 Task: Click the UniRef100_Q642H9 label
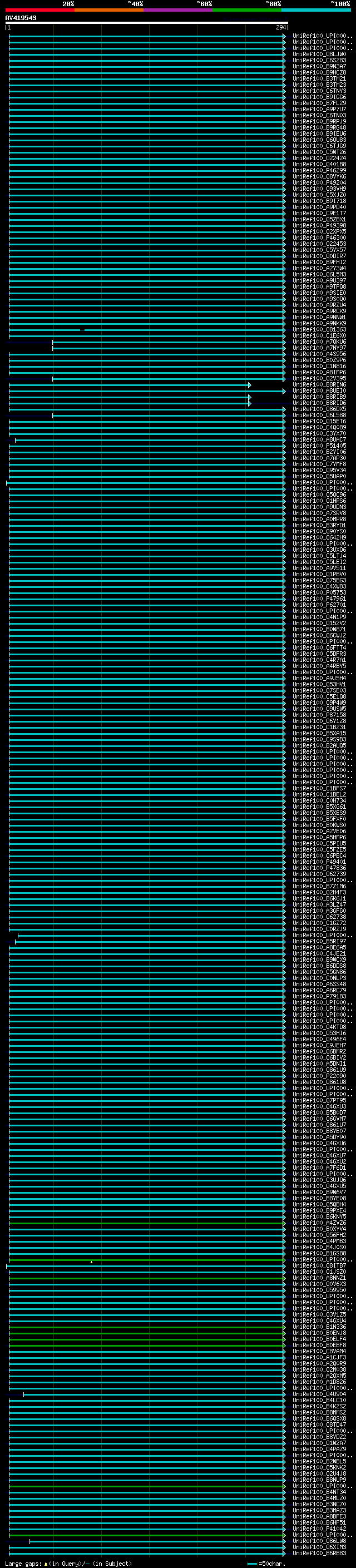[x=319, y=537]
